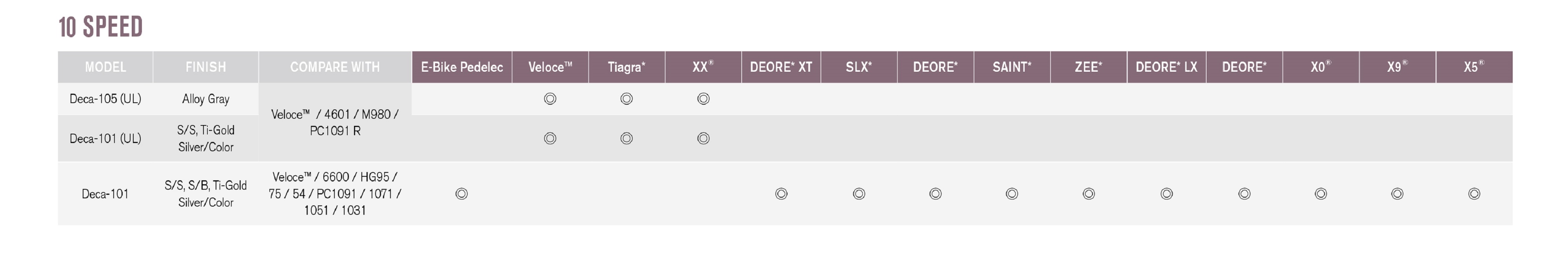Click Deca-105 (UL) Tiagra compatibility circle
Screen dimensions: 1568x263
[x=626, y=99]
